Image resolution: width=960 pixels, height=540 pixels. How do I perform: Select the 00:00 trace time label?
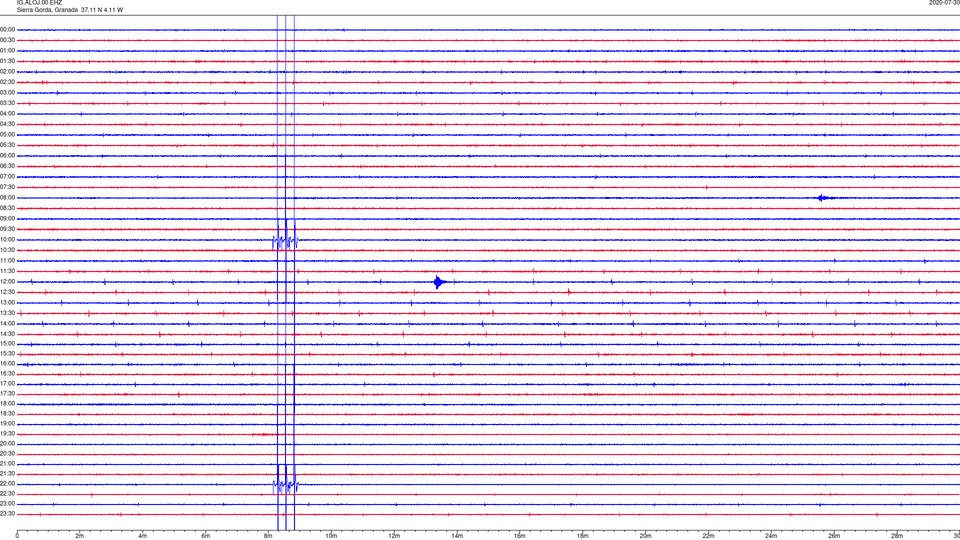[7, 29]
